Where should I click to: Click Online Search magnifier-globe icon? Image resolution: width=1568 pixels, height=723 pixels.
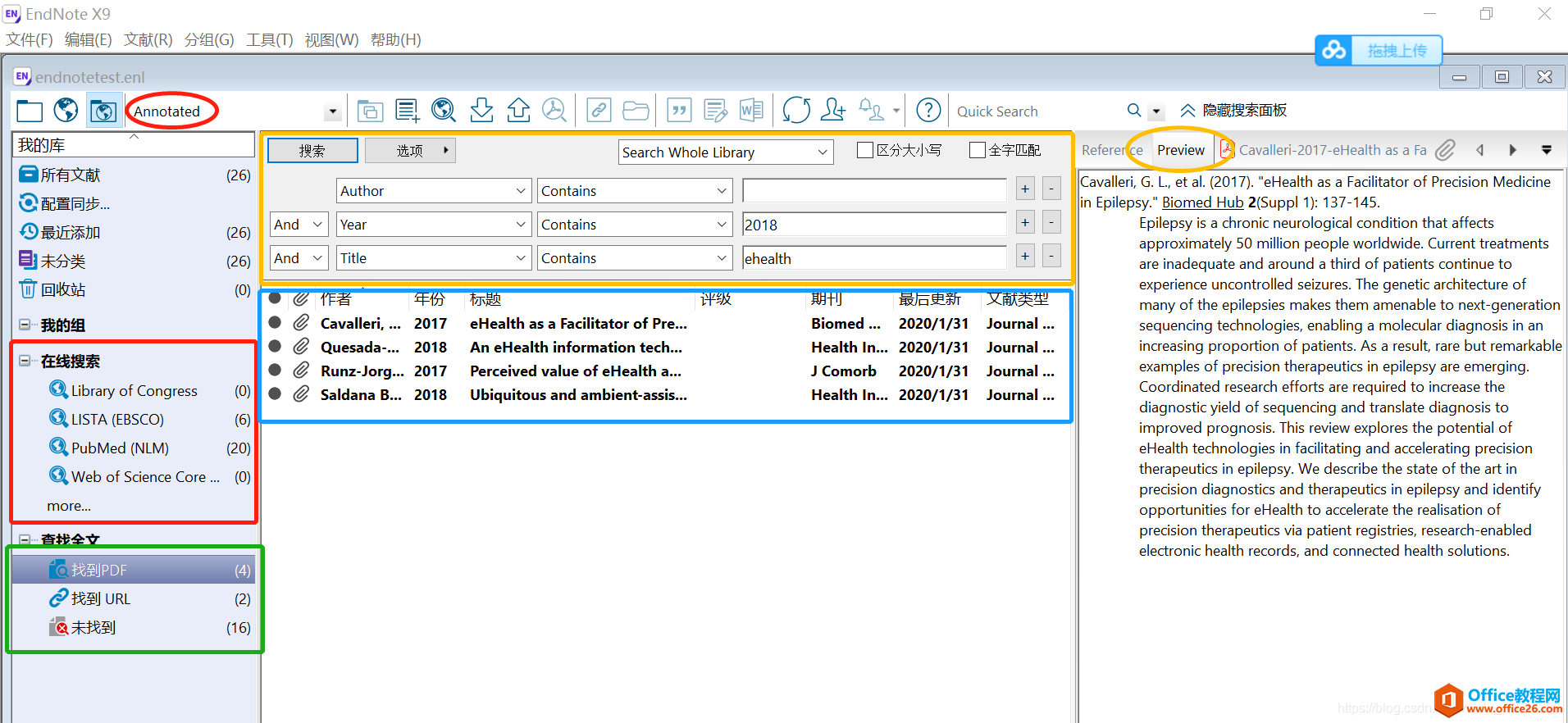[444, 110]
